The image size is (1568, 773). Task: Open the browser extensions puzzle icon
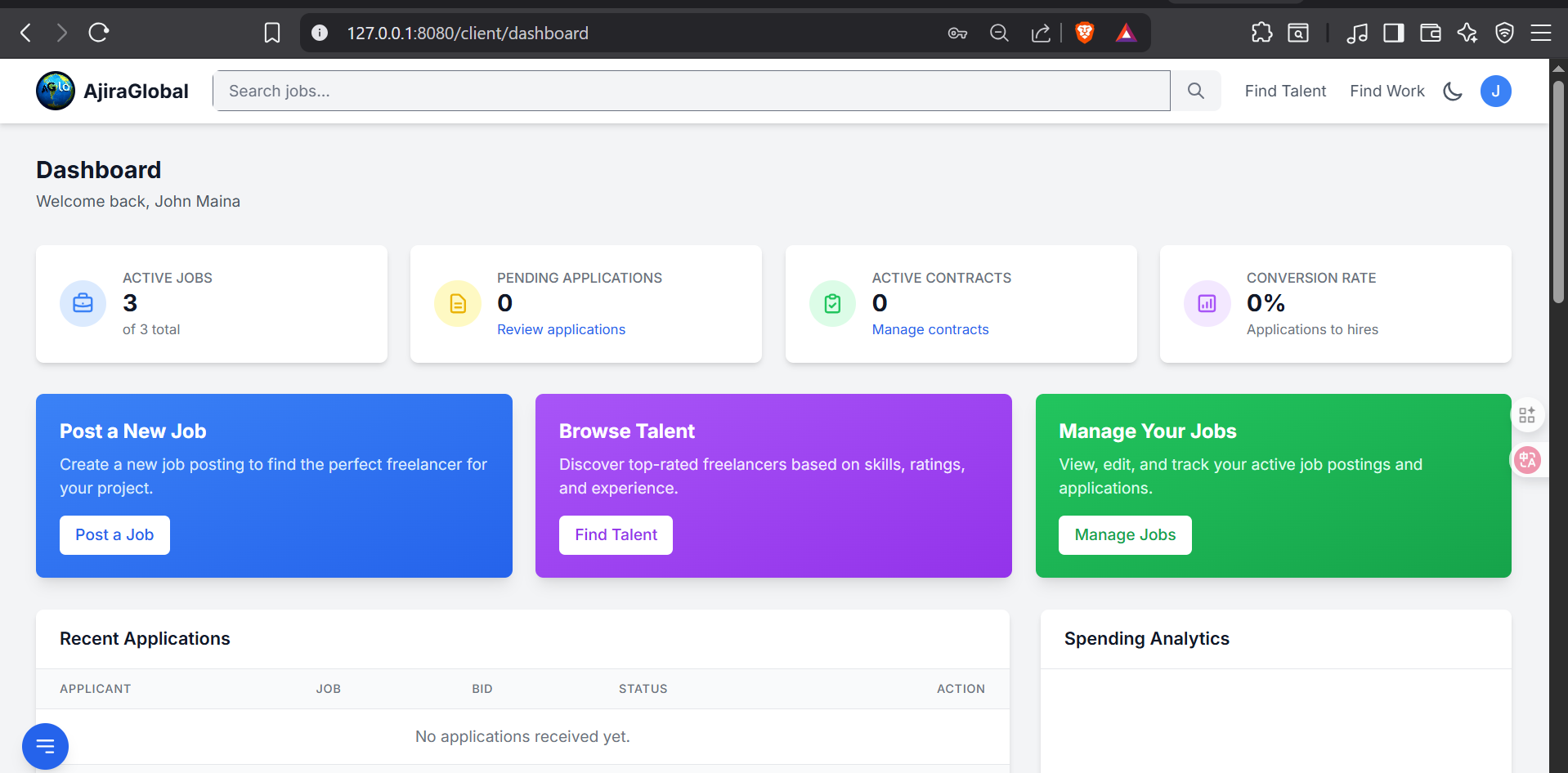(1261, 33)
